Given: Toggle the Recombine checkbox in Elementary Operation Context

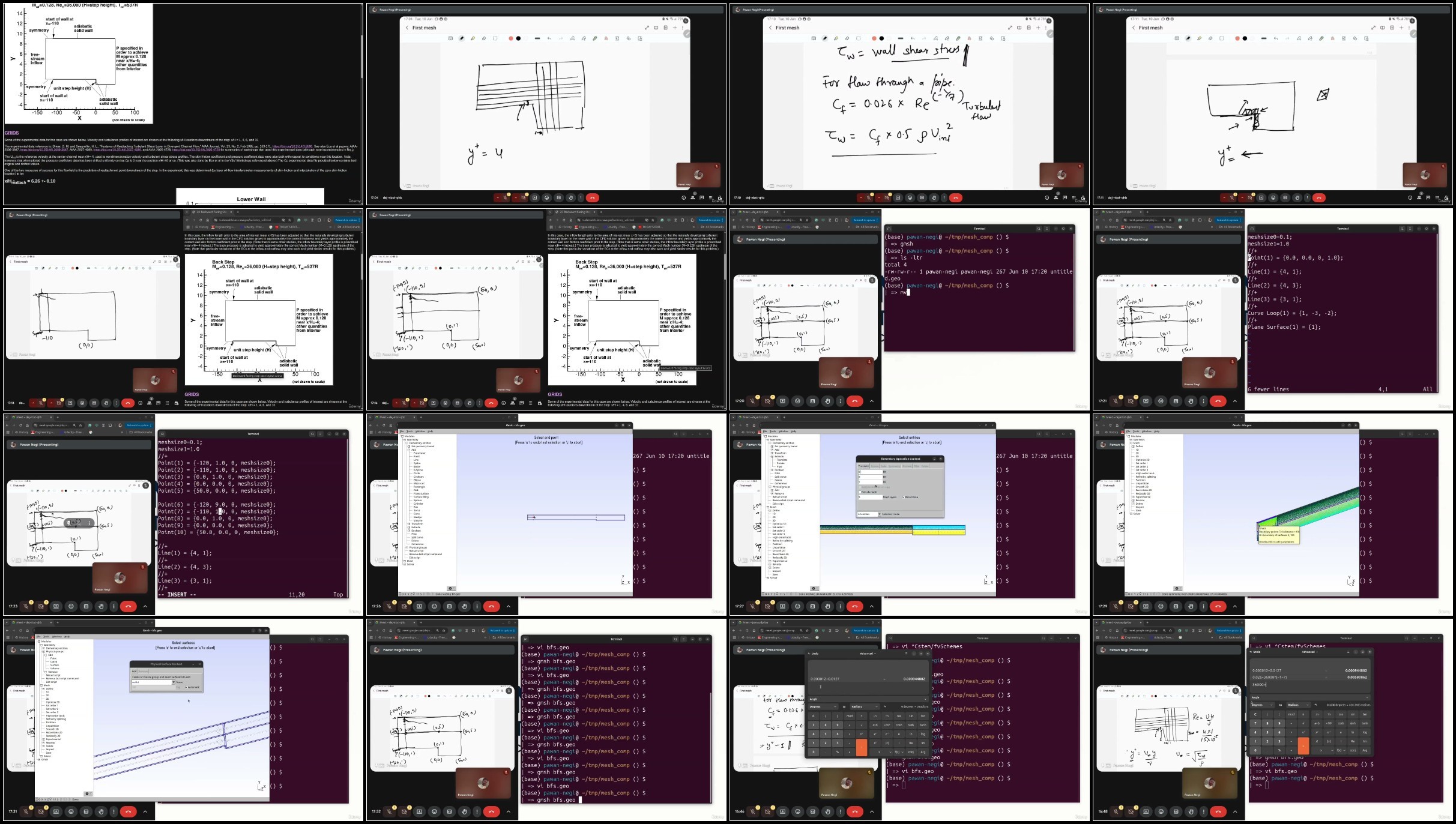Looking at the screenshot, I should pyautogui.click(x=904, y=497).
